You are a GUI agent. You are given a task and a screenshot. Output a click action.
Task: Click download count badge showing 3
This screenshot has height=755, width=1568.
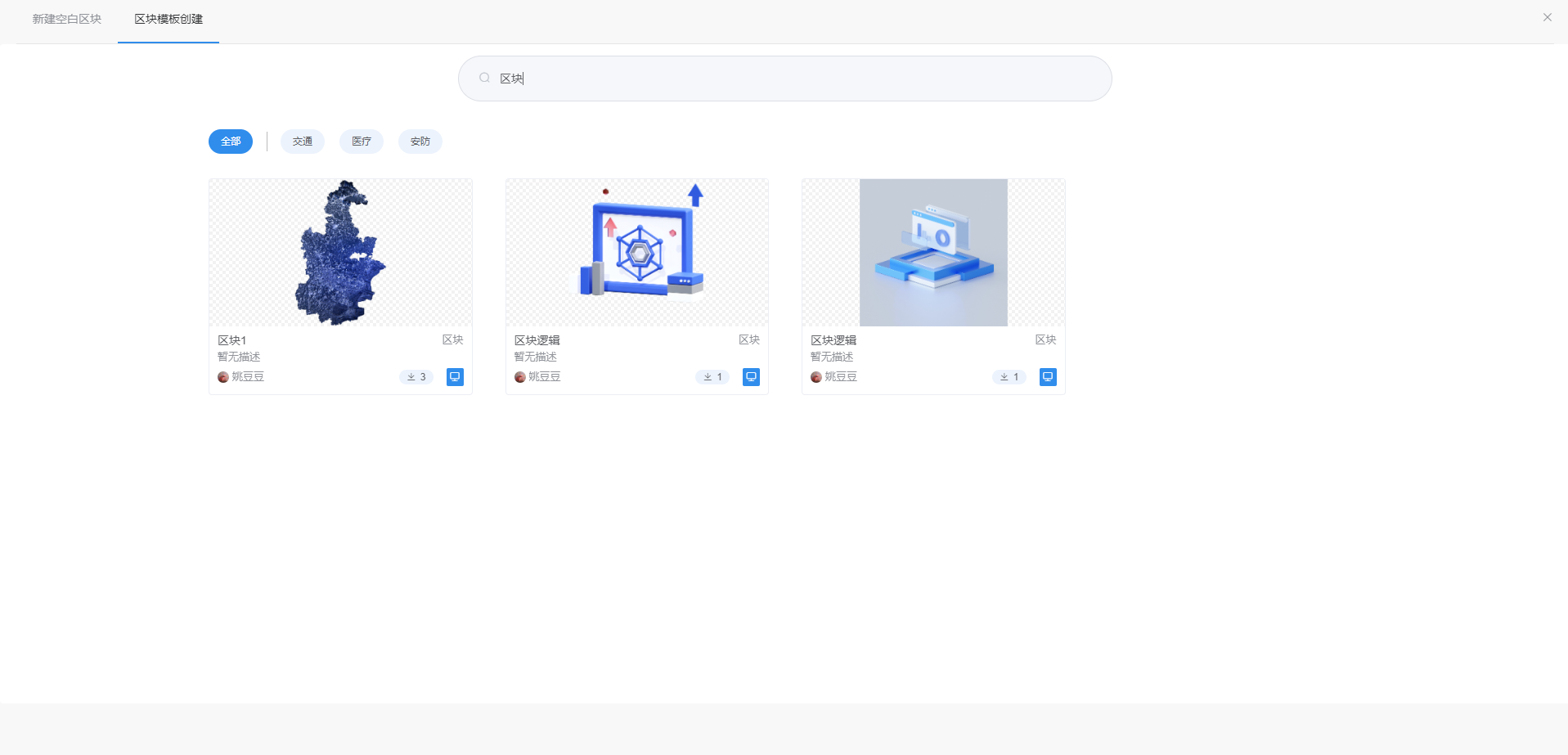click(416, 377)
